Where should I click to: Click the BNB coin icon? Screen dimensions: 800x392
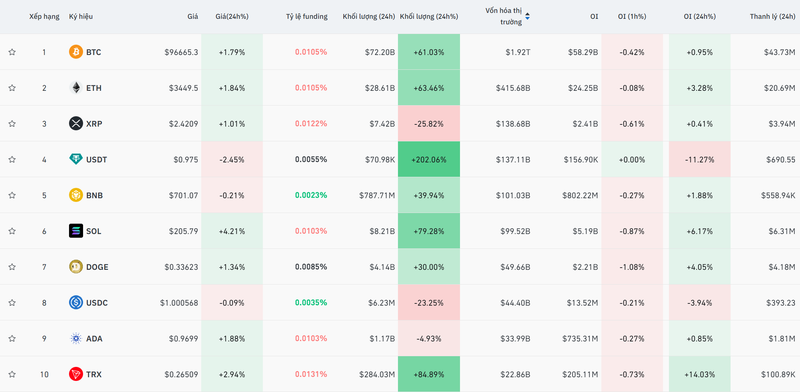coord(76,195)
